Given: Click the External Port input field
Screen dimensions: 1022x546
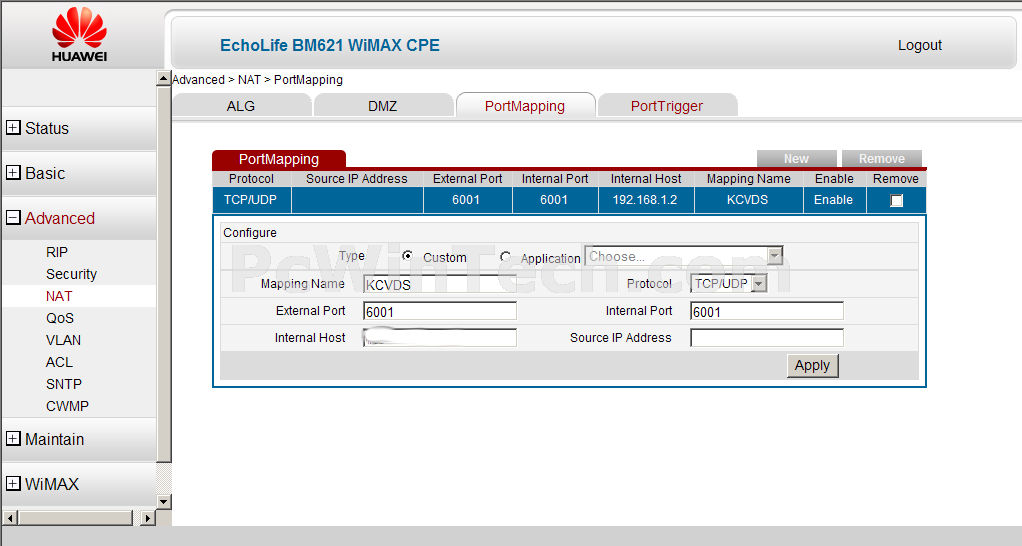Looking at the screenshot, I should click(440, 311).
